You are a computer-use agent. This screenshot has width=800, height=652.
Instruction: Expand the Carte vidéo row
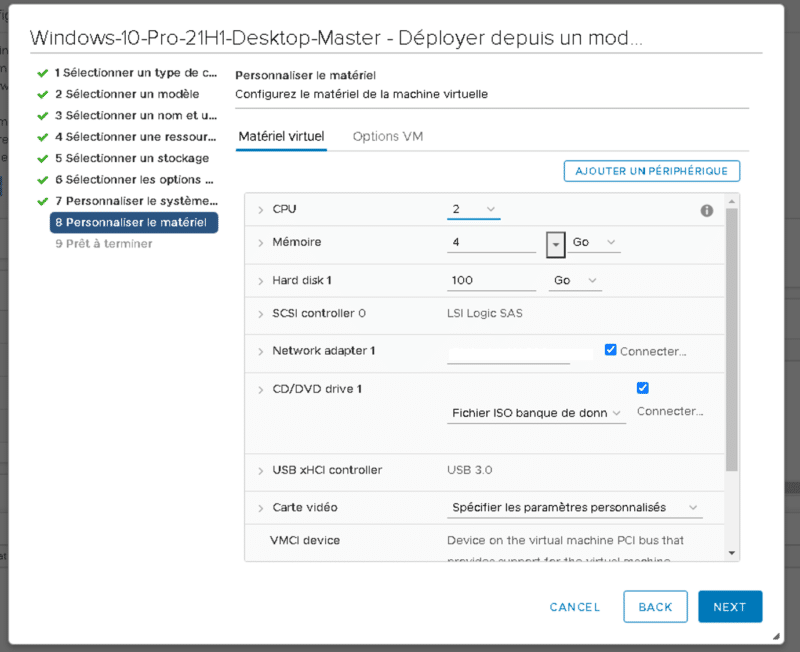[261, 508]
